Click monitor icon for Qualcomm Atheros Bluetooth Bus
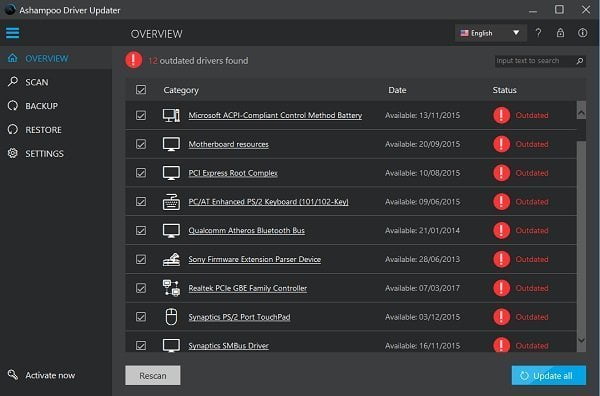Viewport: 600px width, 396px height. 171,231
